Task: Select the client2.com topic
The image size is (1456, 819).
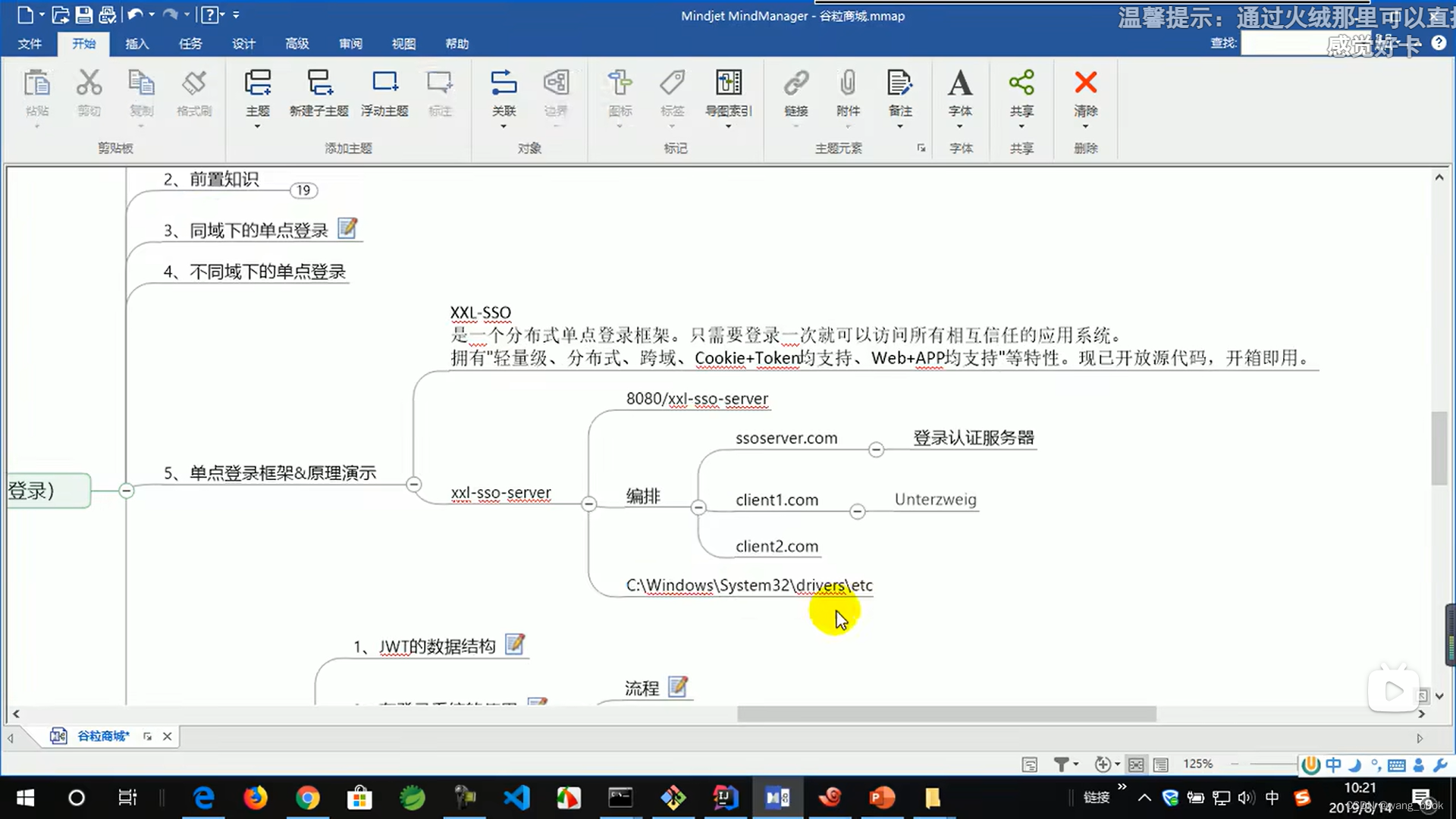Action: click(777, 546)
